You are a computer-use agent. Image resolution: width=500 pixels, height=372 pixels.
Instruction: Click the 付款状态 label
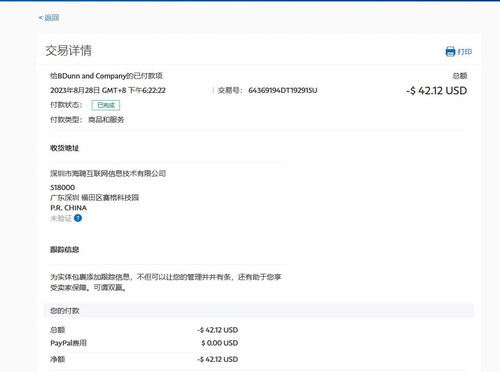(66, 105)
